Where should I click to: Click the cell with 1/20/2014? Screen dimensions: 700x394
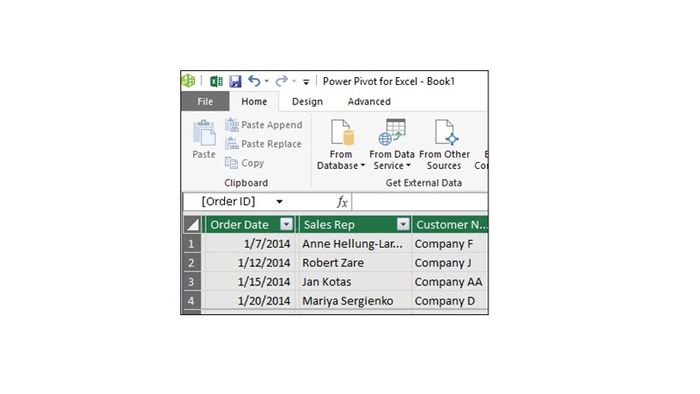pos(249,301)
